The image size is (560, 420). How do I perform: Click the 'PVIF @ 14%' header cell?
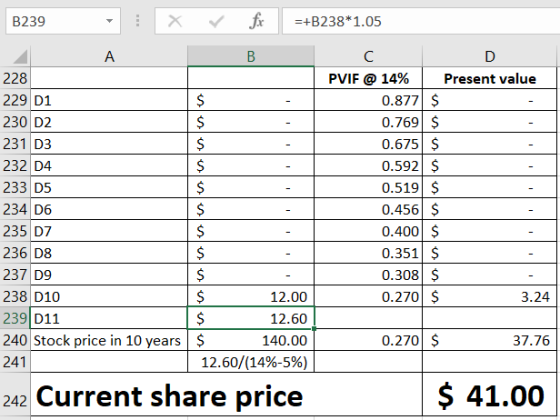click(x=368, y=78)
